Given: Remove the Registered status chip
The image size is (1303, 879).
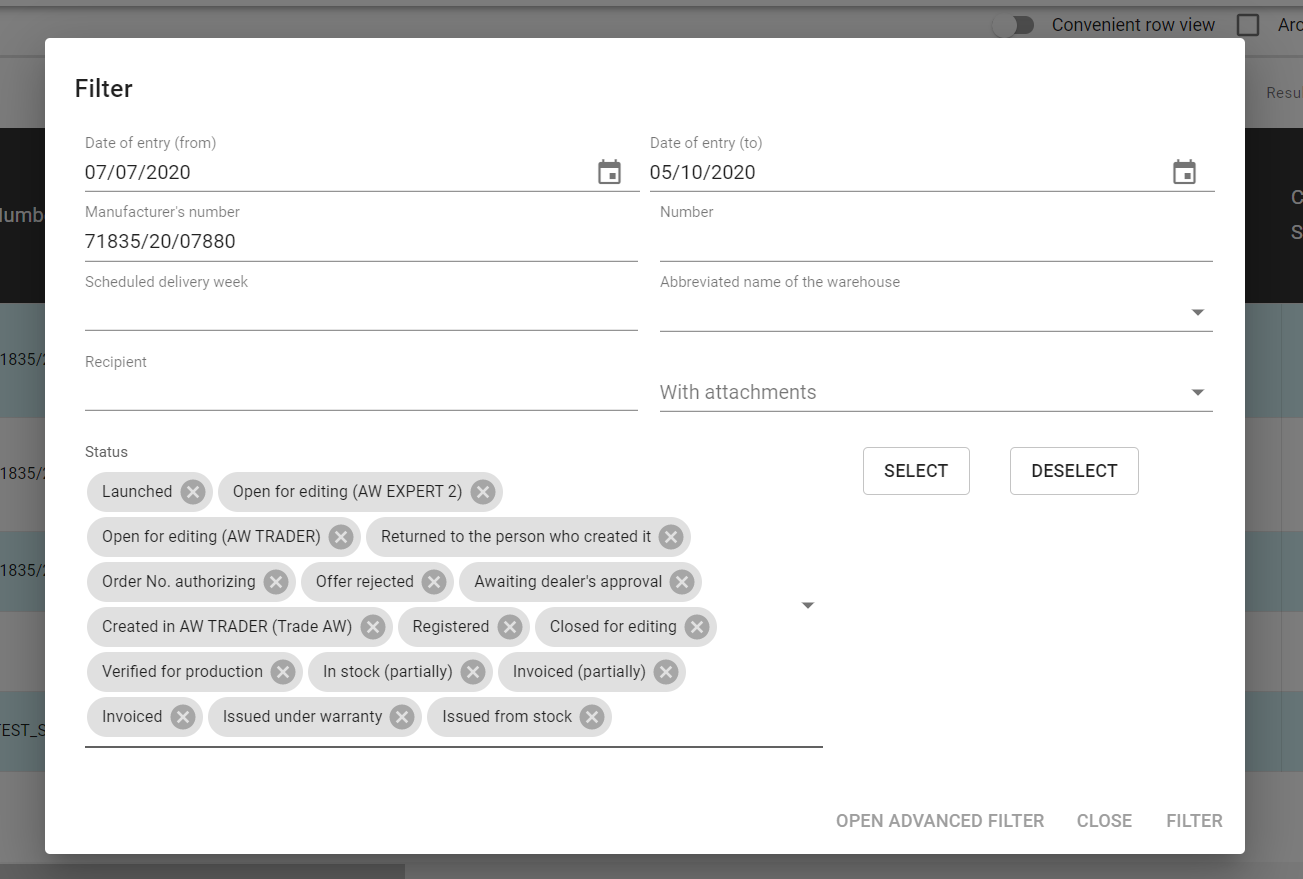Looking at the screenshot, I should 510,627.
